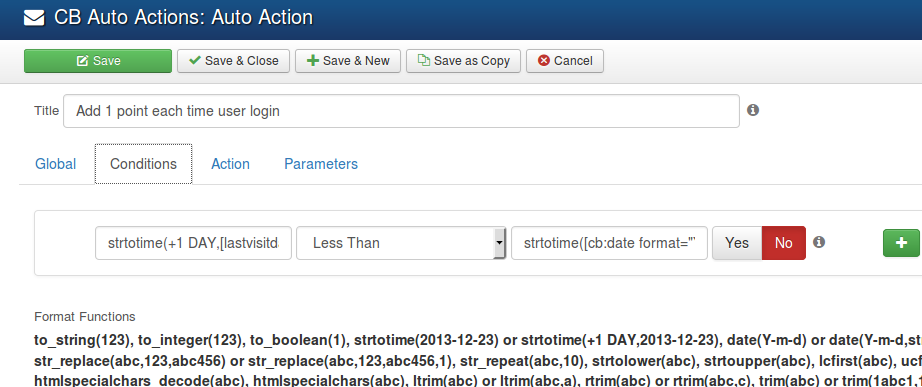Click info icon beside Title field

point(753,110)
